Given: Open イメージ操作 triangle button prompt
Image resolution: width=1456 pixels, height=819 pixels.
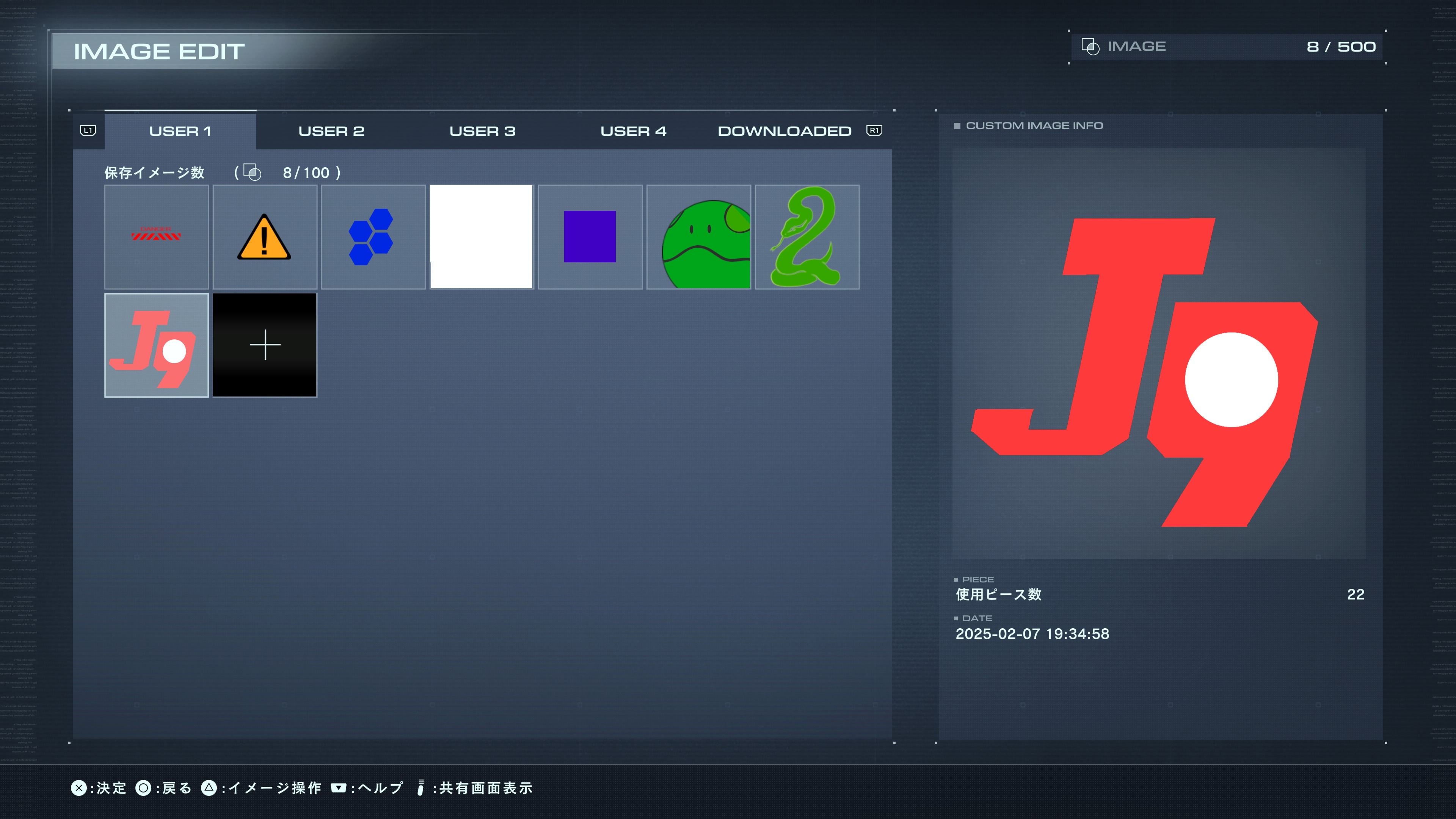Looking at the screenshot, I should point(262,788).
